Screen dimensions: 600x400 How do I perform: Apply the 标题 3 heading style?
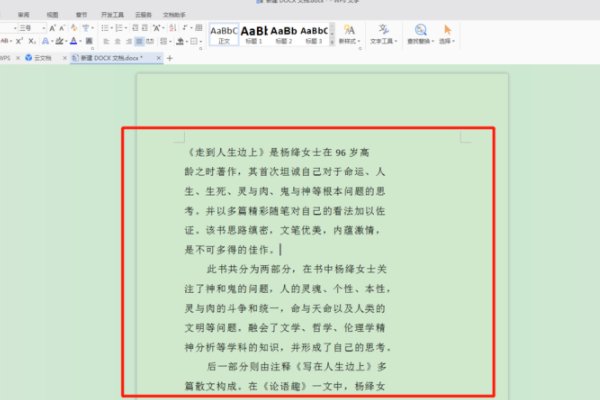point(314,34)
